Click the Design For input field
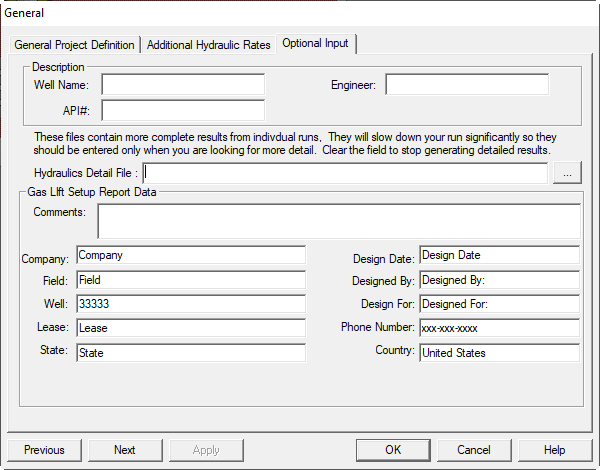Screen dimensions: 600x470 (499, 304)
